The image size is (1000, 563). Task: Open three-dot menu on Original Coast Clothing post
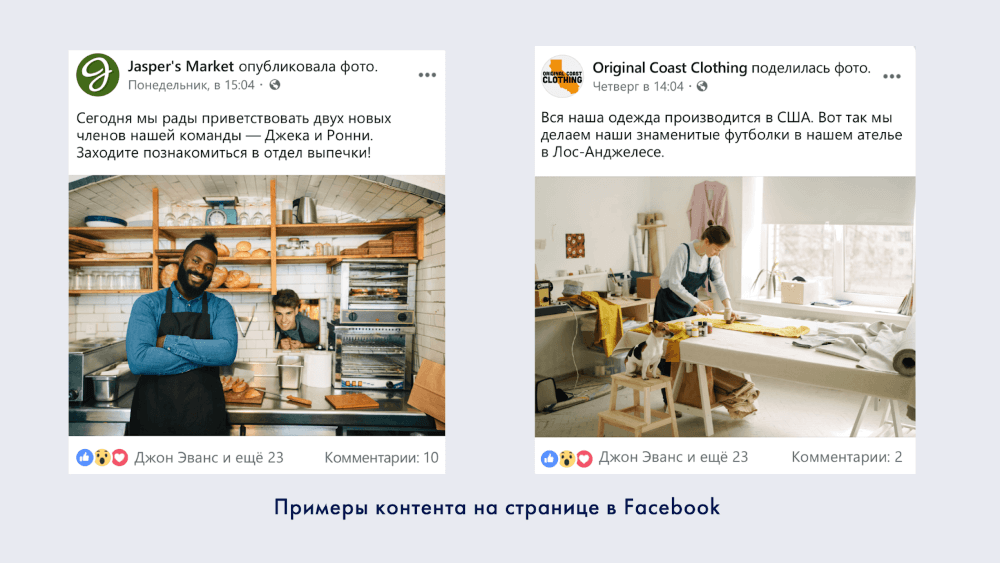tap(892, 77)
